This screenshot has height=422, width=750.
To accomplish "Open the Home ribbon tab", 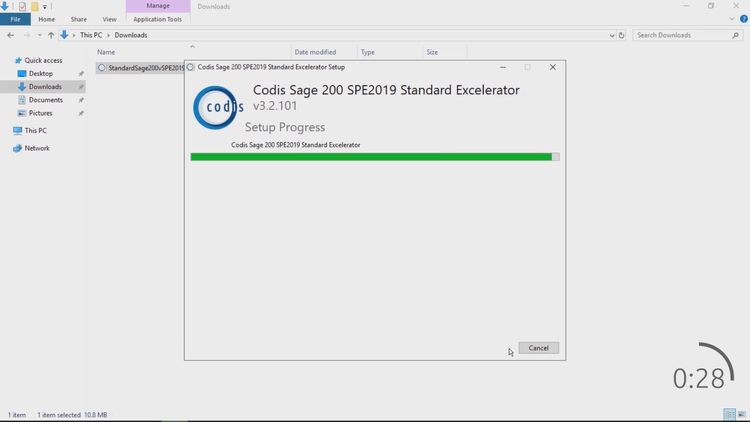I will tap(46, 19).
